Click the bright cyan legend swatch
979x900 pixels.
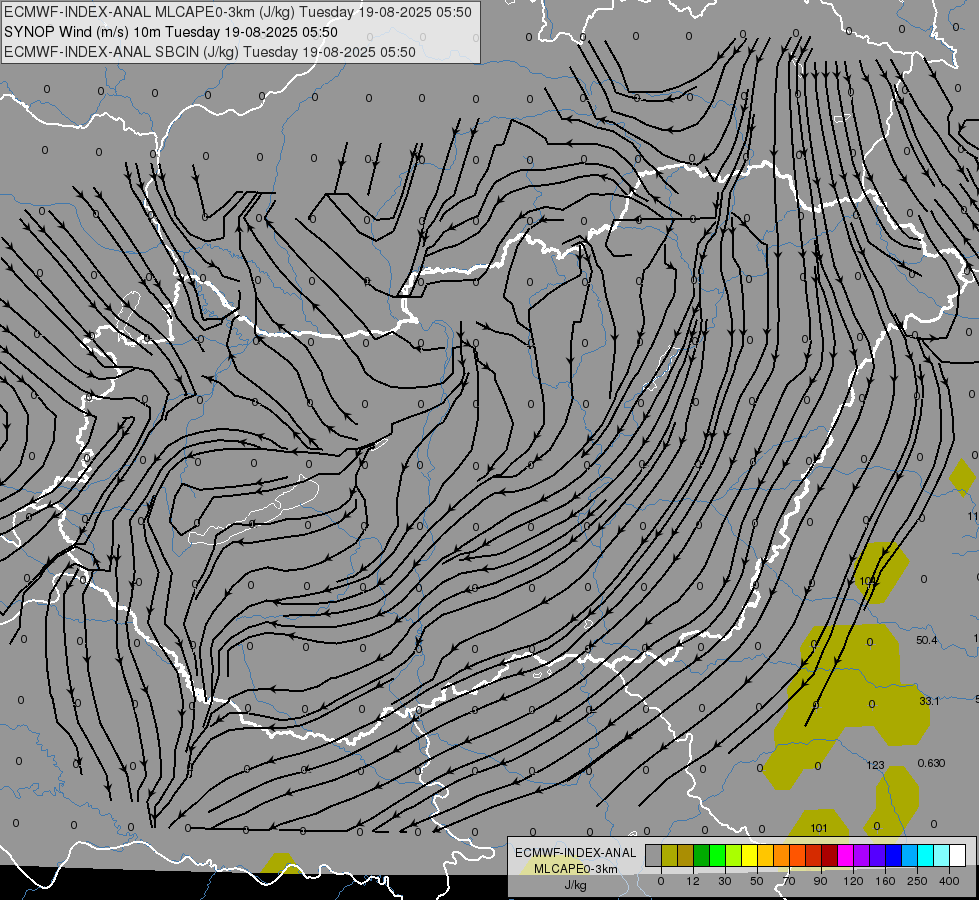coord(926,855)
